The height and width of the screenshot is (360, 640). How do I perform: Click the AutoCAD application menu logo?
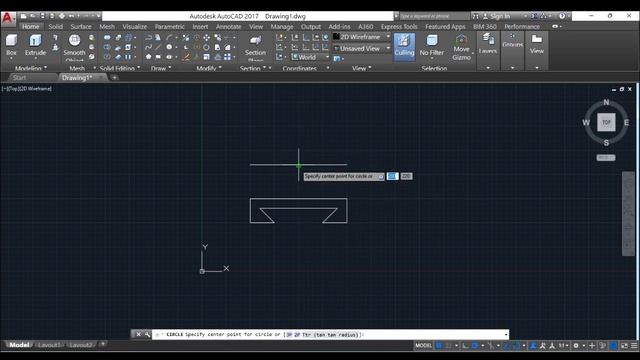coord(8,18)
